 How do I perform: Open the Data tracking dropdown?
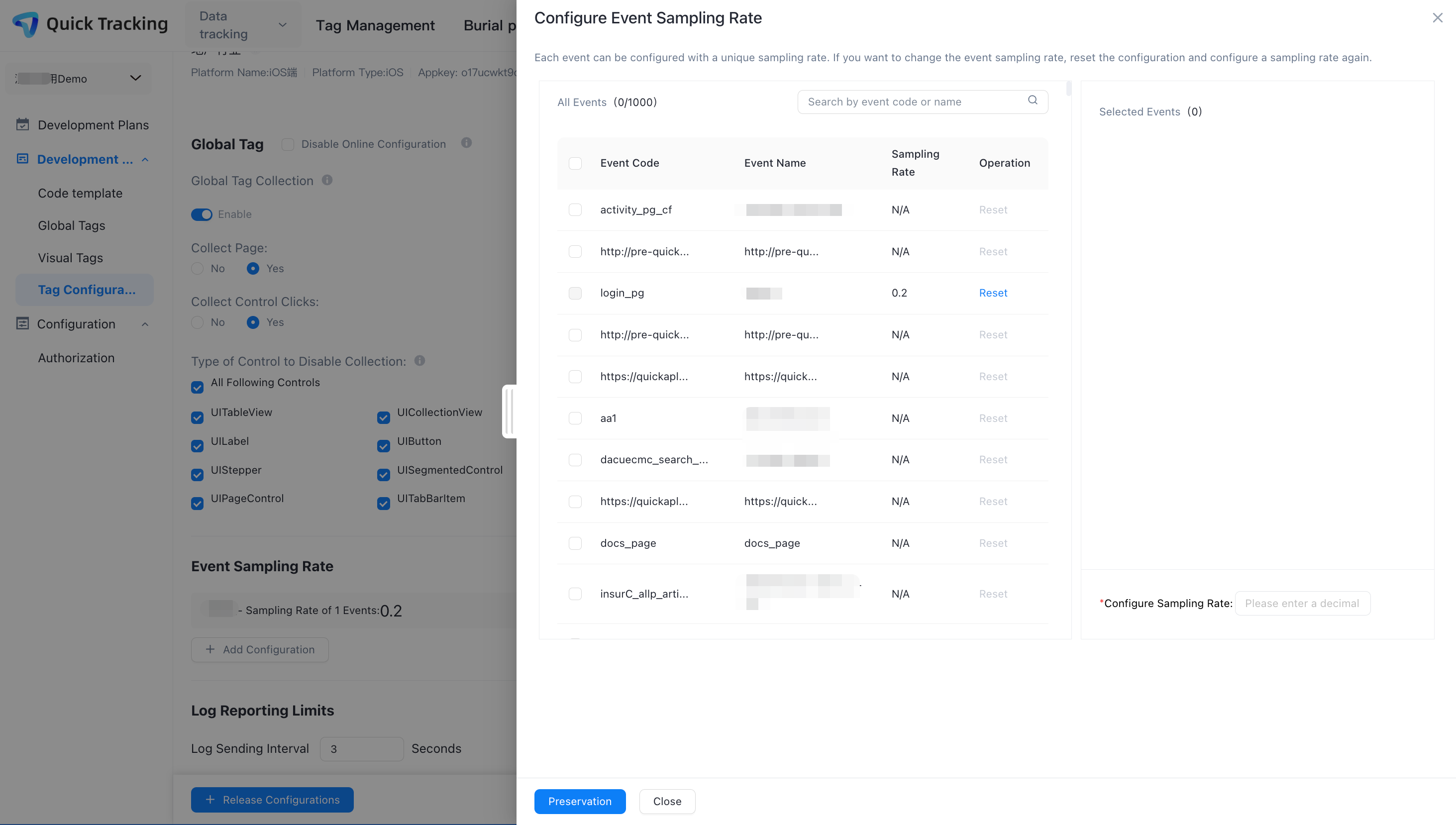point(243,25)
